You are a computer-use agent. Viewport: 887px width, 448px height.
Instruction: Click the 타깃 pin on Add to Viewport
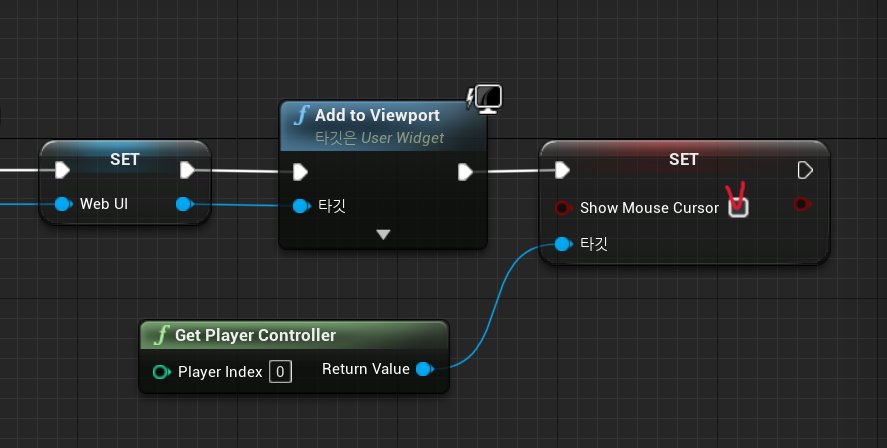coord(301,206)
